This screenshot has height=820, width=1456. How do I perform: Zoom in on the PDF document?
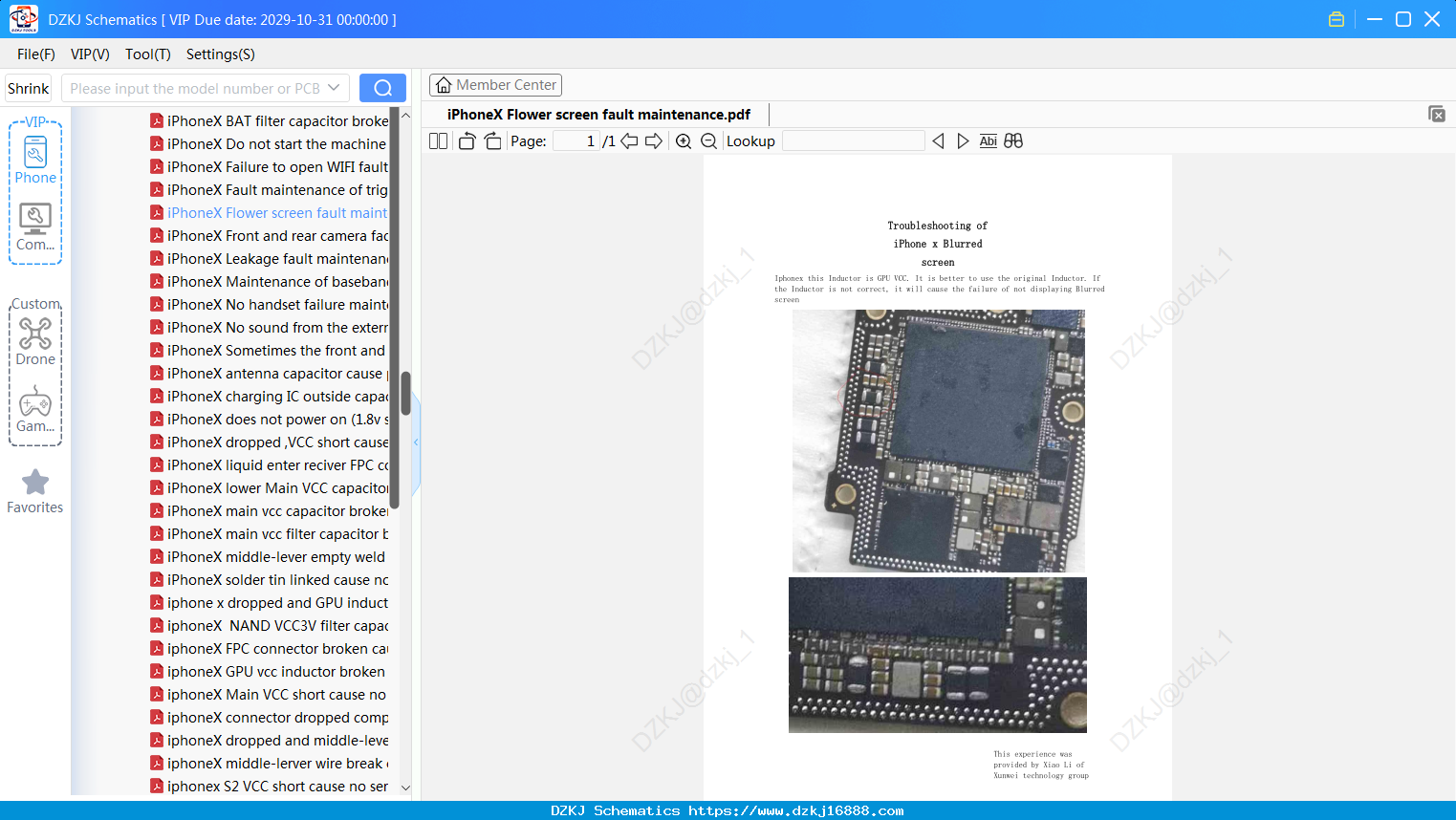pos(684,141)
